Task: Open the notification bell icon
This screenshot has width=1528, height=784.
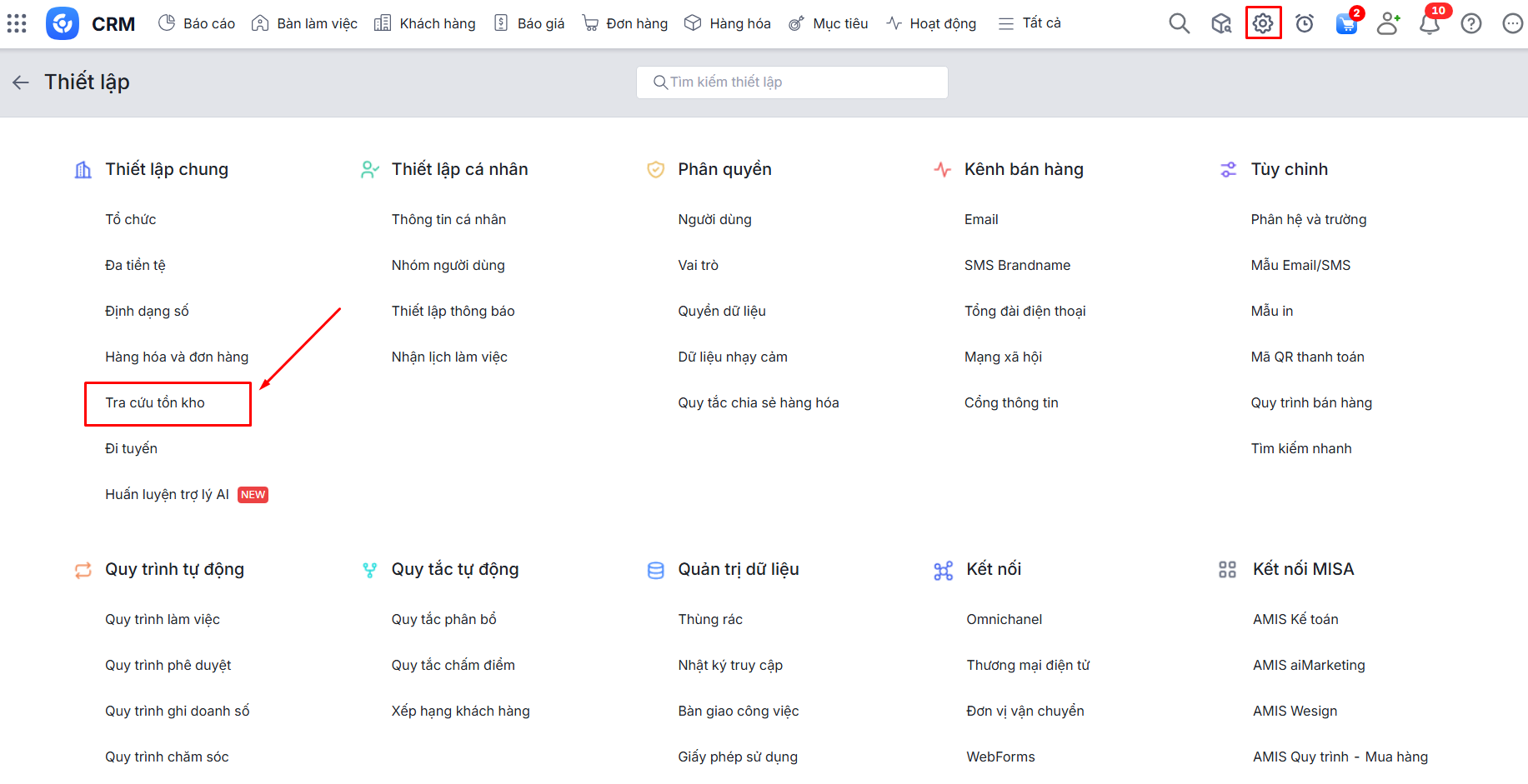Action: pos(1430,23)
